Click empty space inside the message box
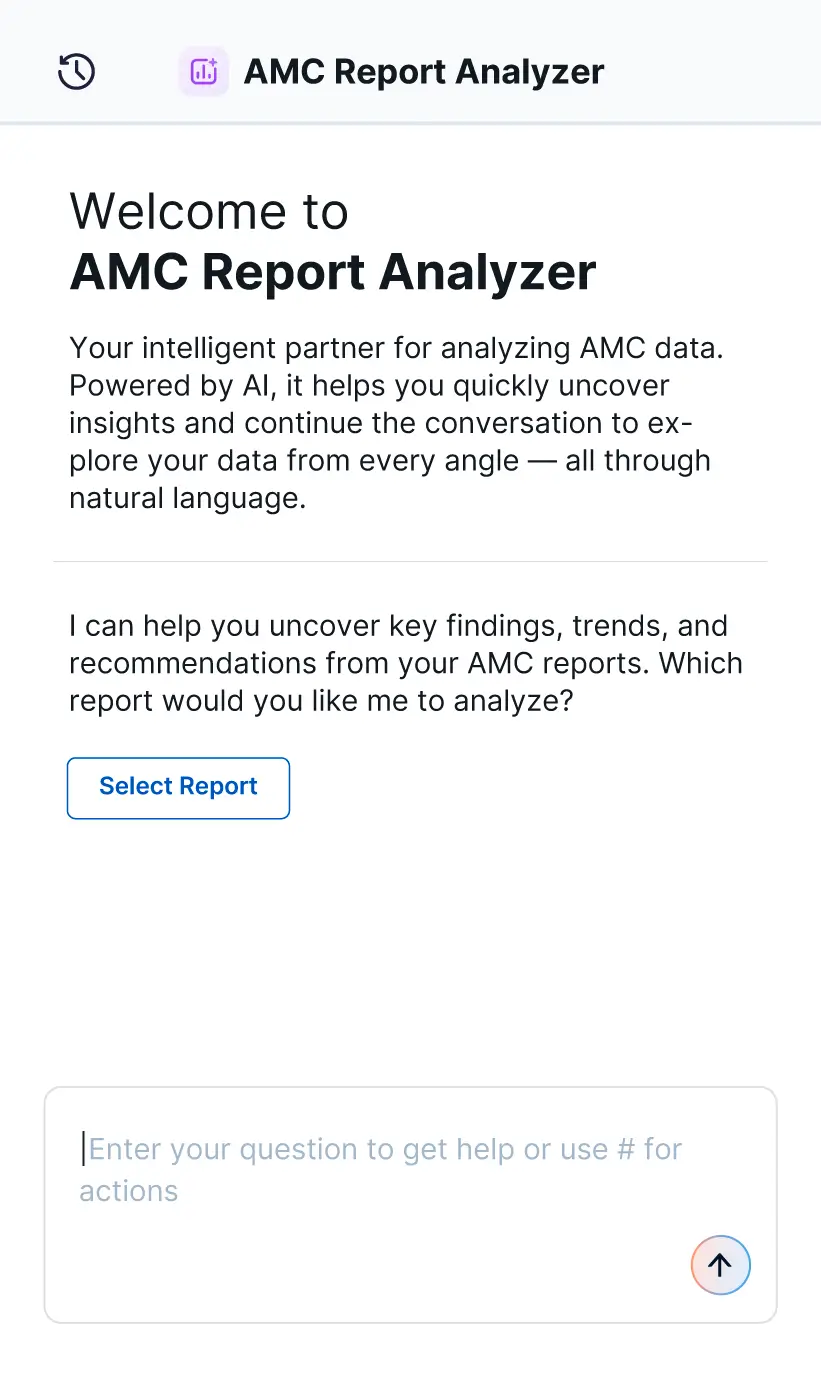 [380, 1270]
